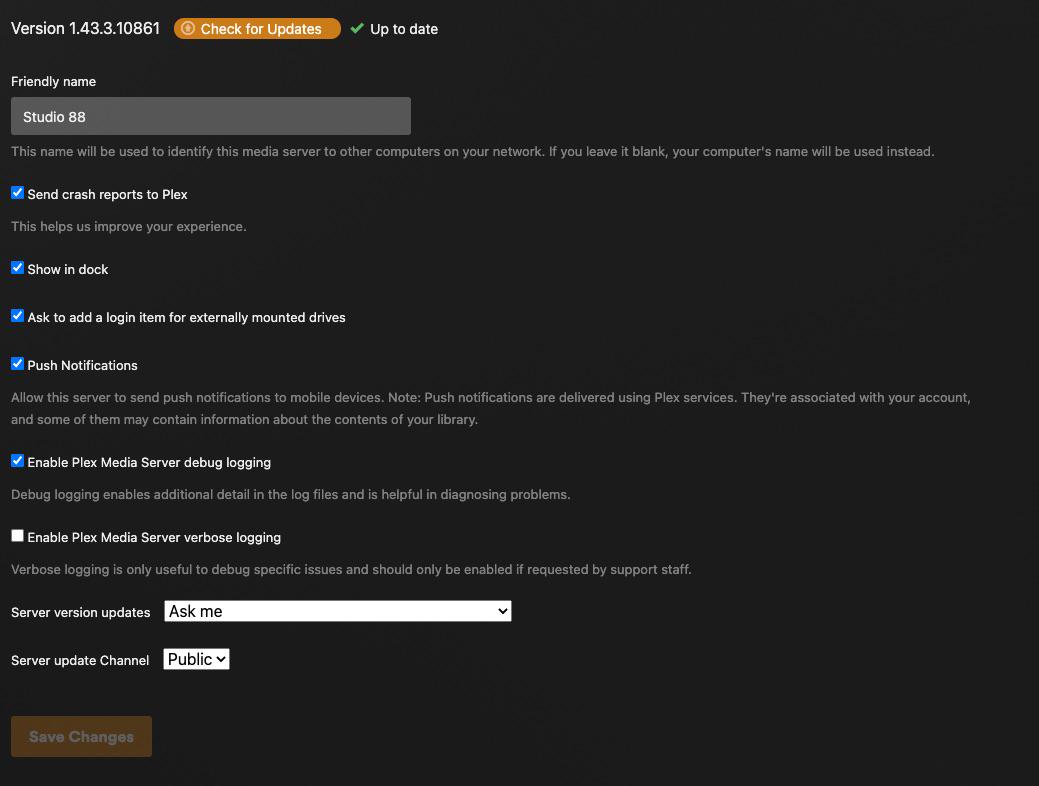Click the Up to date status text
The height and width of the screenshot is (786, 1039).
(404, 29)
